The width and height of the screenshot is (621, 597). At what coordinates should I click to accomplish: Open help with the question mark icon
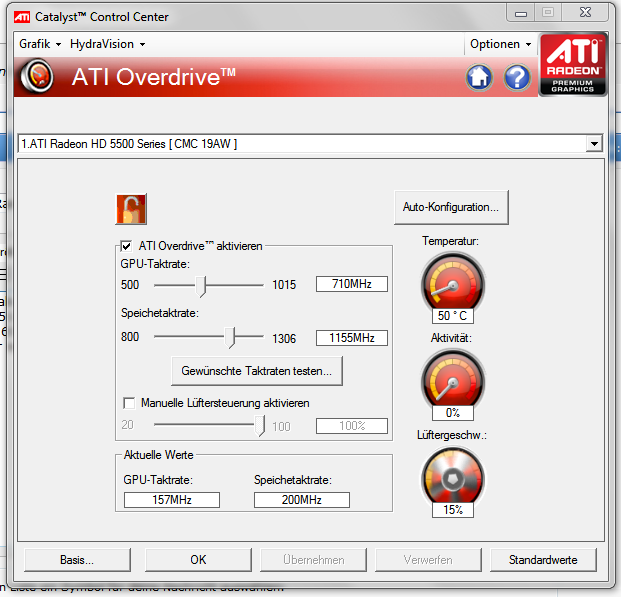(517, 77)
